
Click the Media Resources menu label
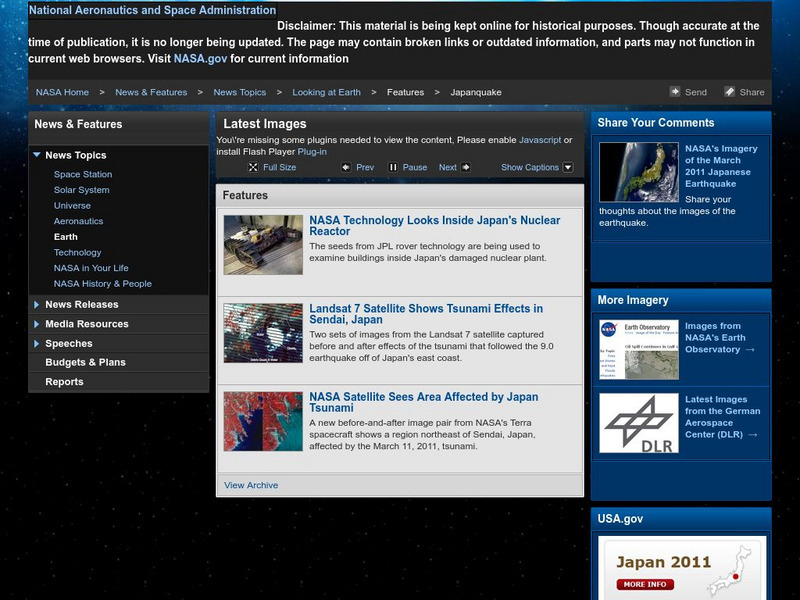tap(87, 324)
